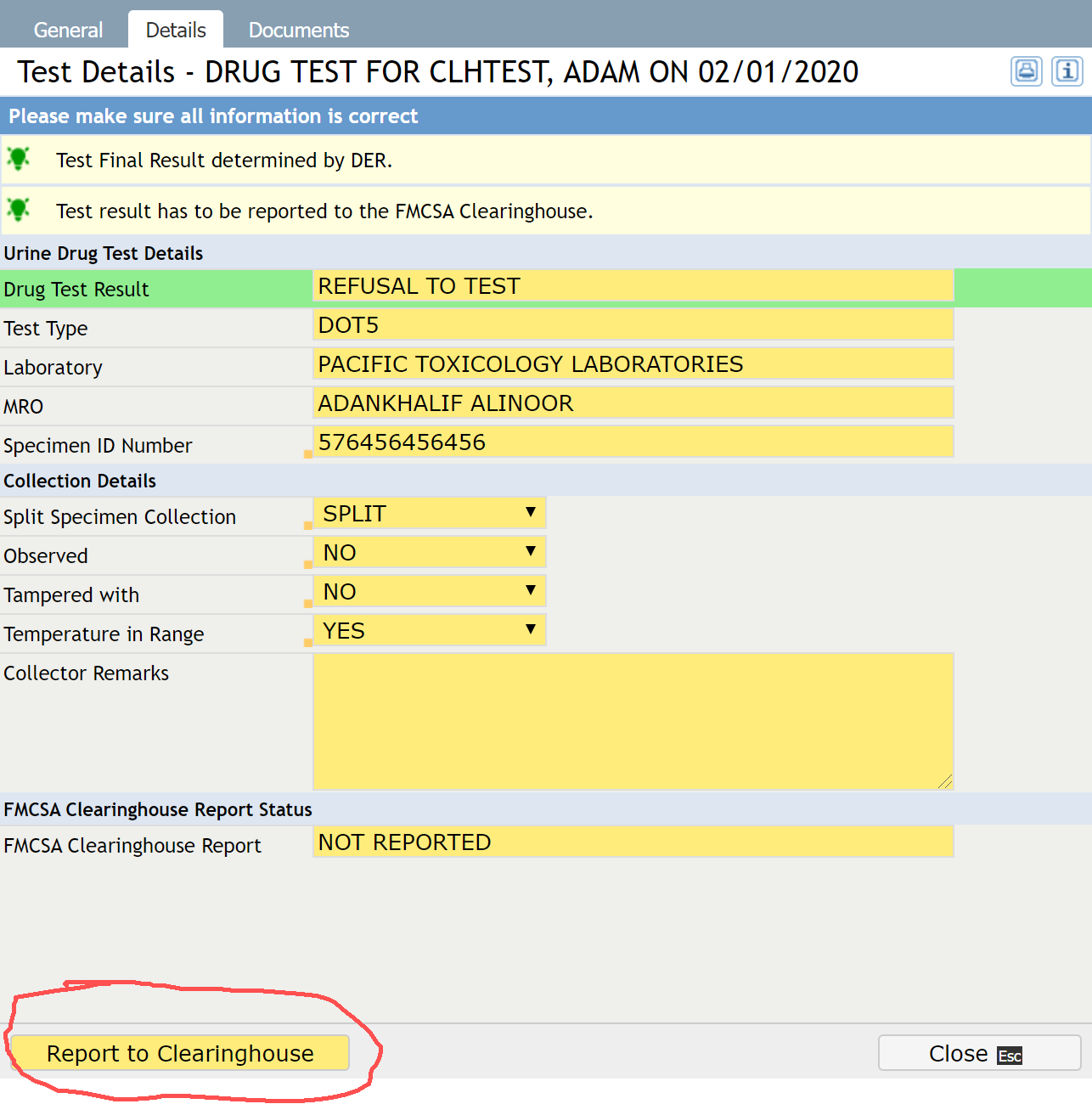The image size is (1092, 1104).
Task: Select the MRO field showing ADANKHALIF ALINOOR
Action: click(633, 403)
